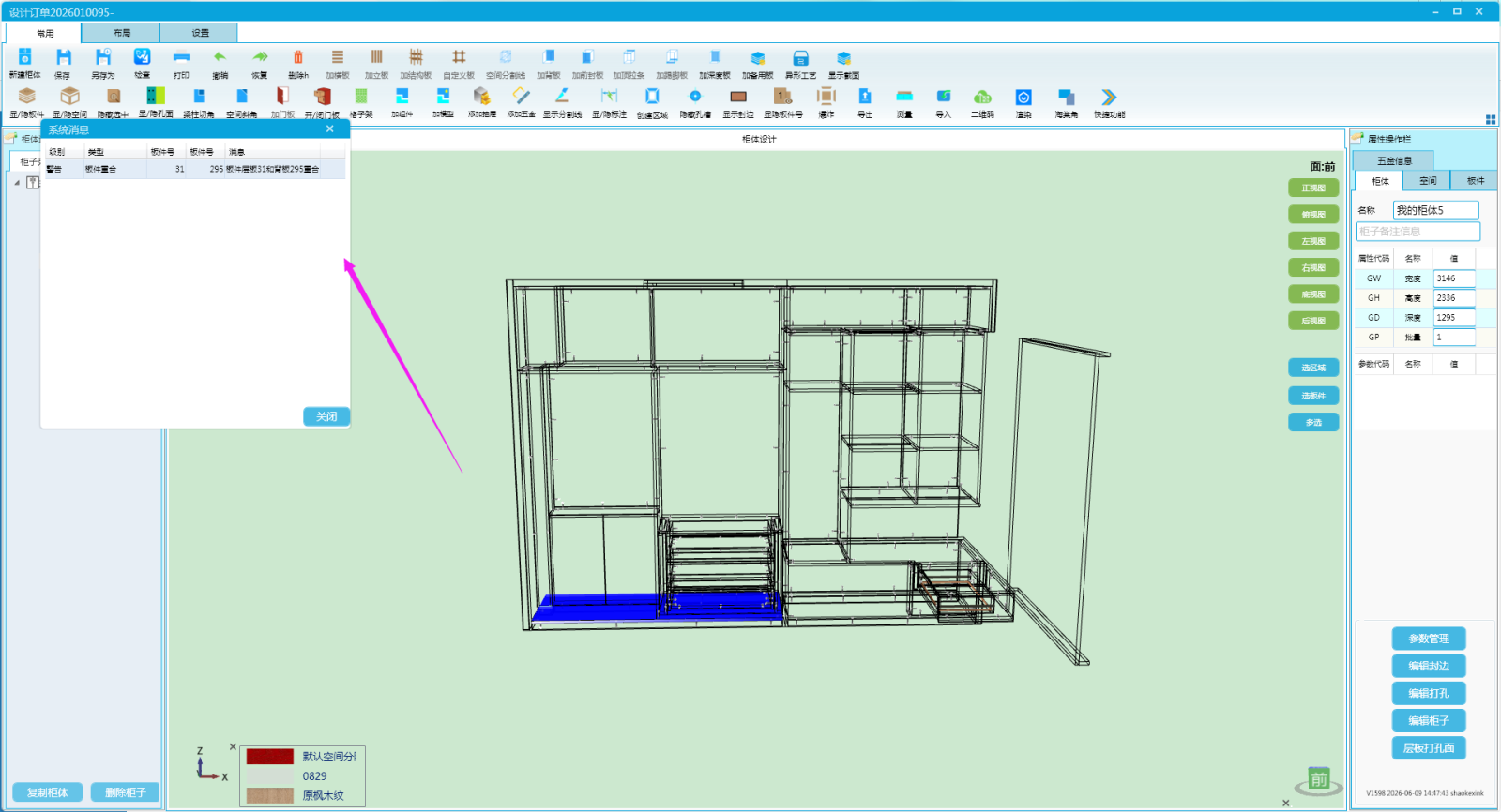Open the blue grid layout icon top right
1501x812 pixels.
pos(1491,119)
